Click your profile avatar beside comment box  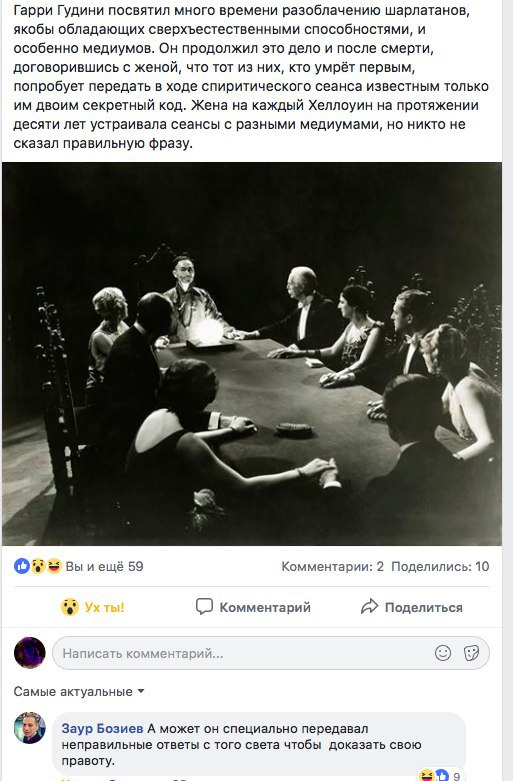click(x=29, y=652)
